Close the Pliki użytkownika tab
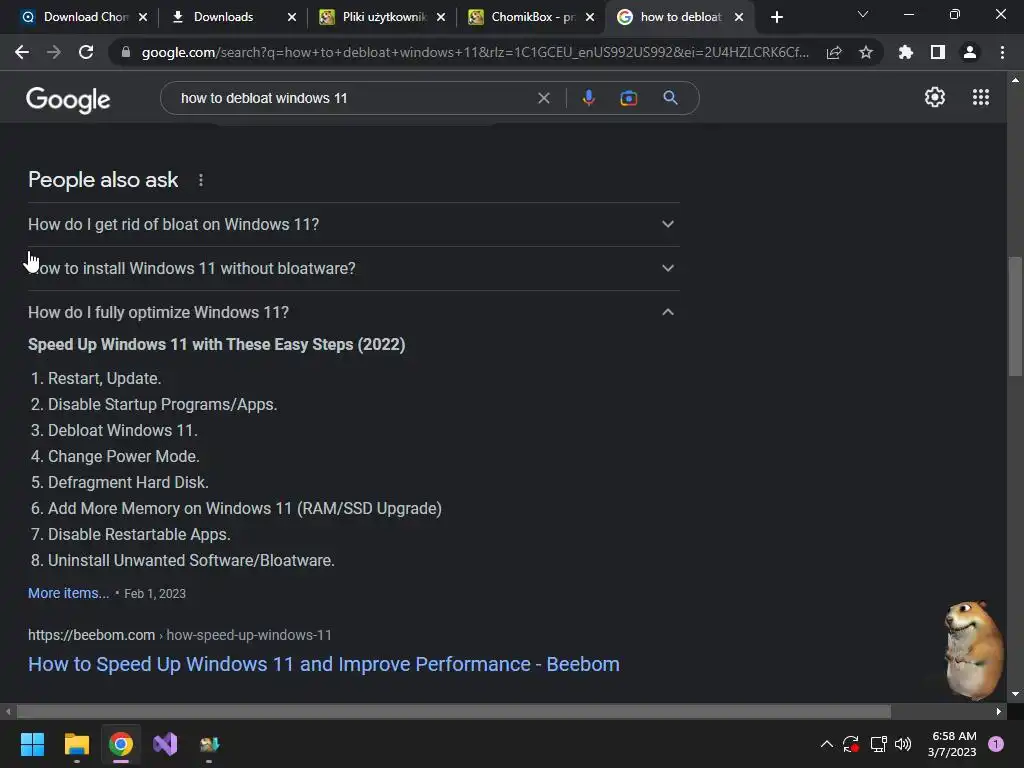Image resolution: width=1024 pixels, height=768 pixels. pos(441,17)
